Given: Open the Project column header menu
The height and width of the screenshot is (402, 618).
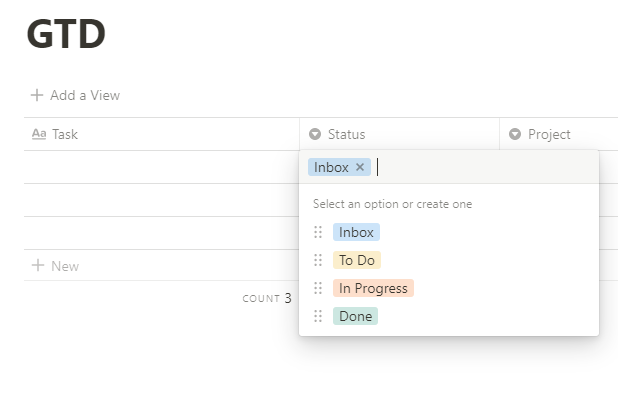Looking at the screenshot, I should (549, 134).
